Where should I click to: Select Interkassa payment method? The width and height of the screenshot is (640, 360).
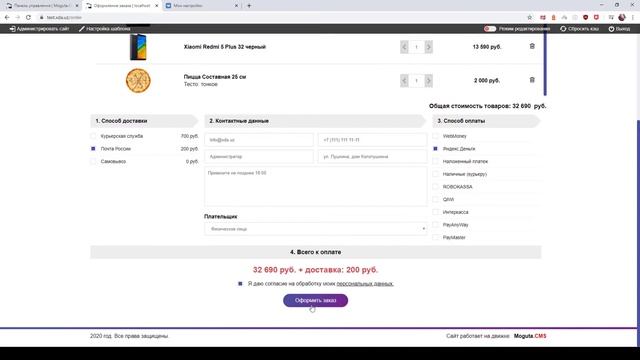[x=436, y=212]
